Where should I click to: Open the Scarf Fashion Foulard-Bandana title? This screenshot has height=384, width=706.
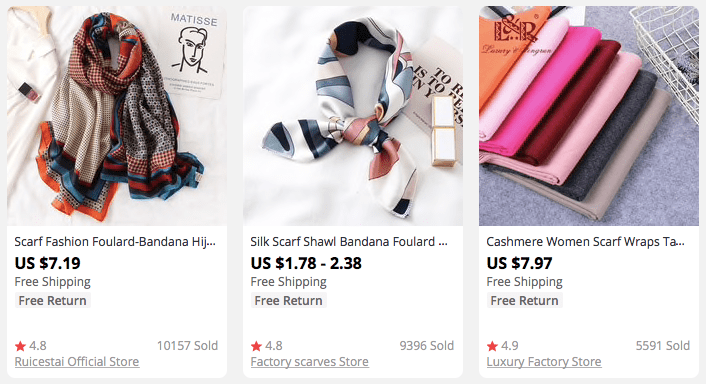[x=115, y=242]
